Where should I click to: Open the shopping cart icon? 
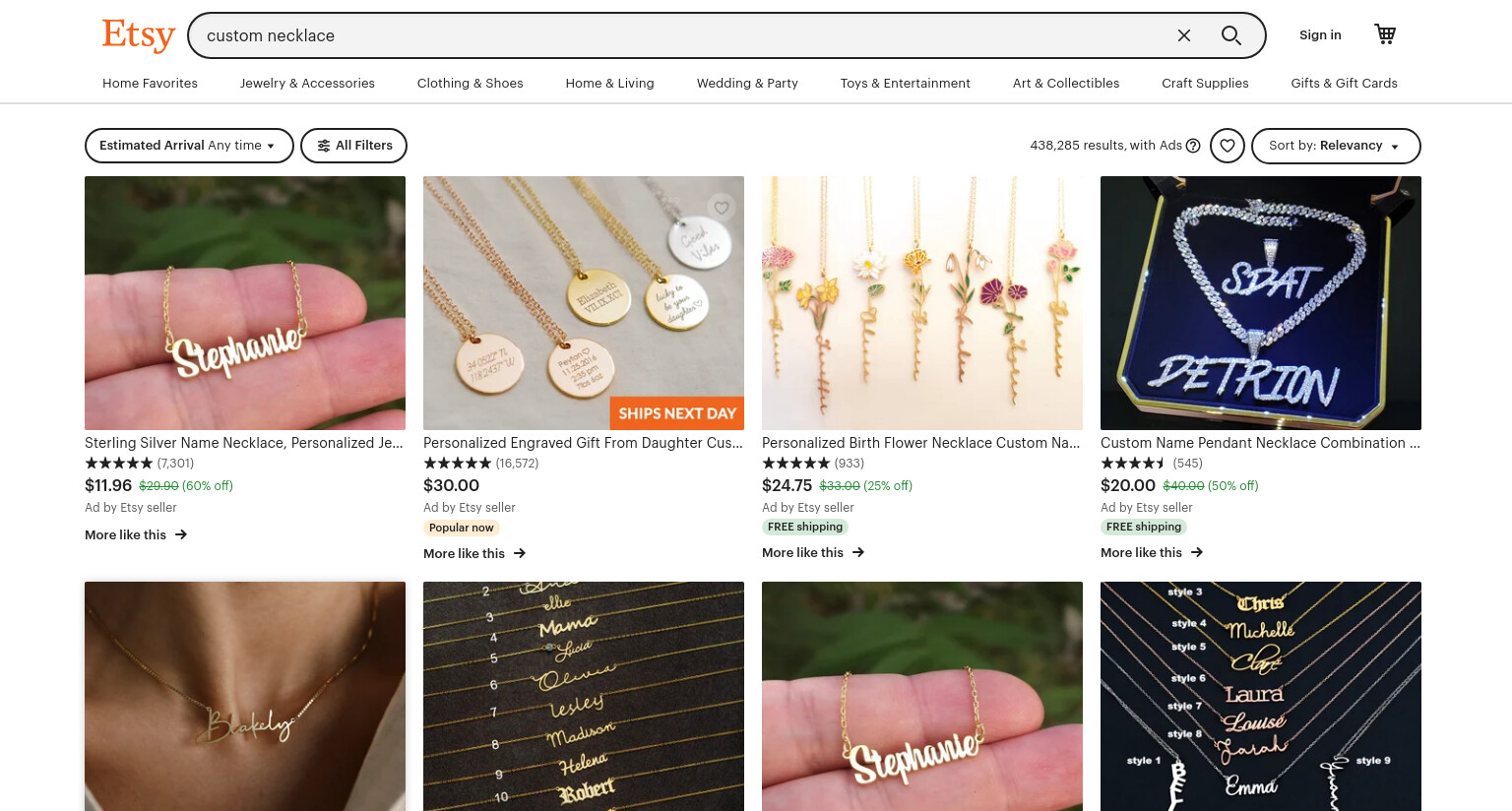[1385, 34]
